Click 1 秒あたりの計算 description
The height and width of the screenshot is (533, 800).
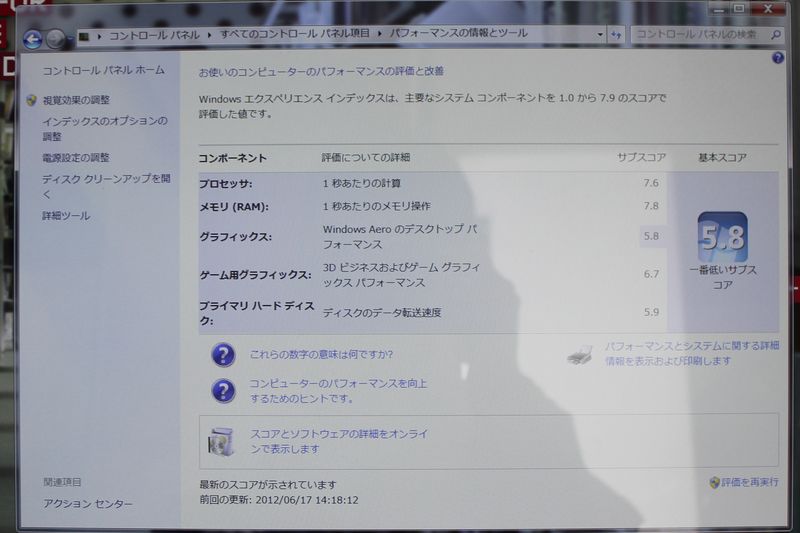(x=362, y=184)
